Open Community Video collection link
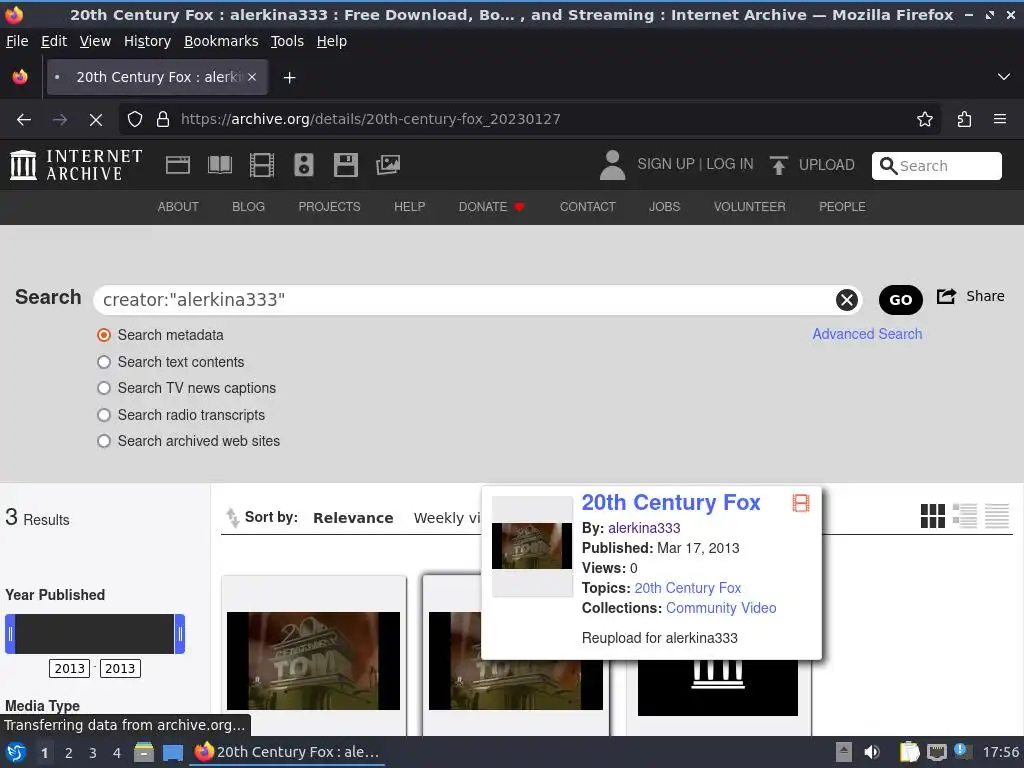The height and width of the screenshot is (768, 1024). pyautogui.click(x=721, y=608)
